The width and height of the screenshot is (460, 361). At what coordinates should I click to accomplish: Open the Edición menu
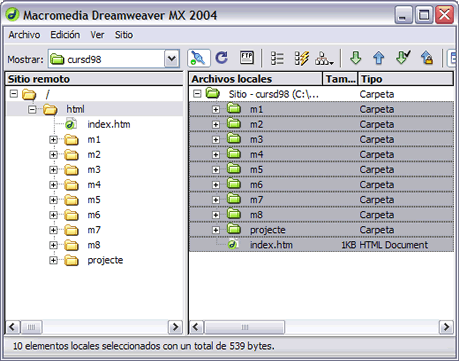pyautogui.click(x=65, y=35)
